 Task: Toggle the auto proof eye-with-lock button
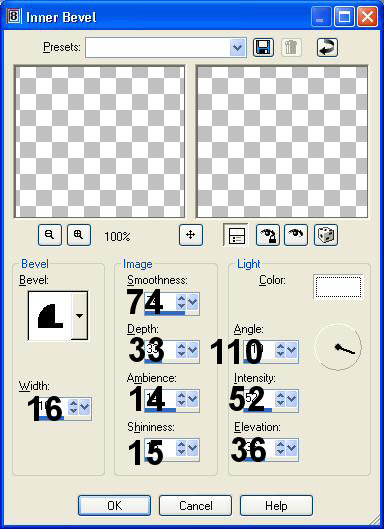[x=268, y=235]
